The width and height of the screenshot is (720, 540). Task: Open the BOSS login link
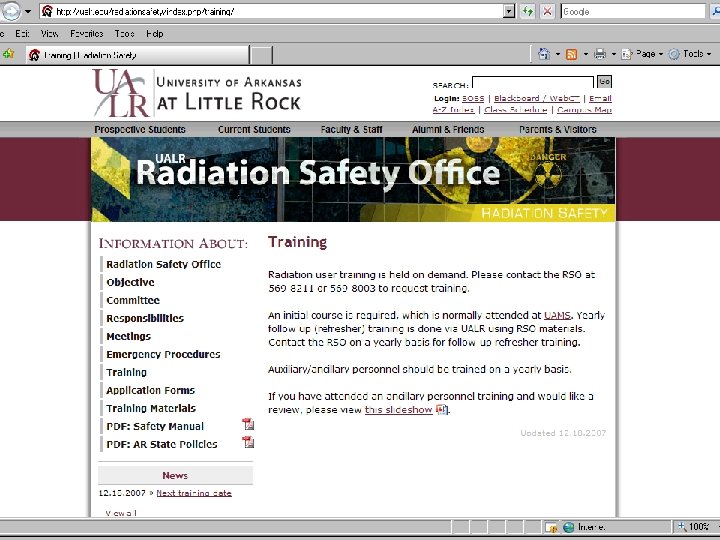[x=473, y=98]
